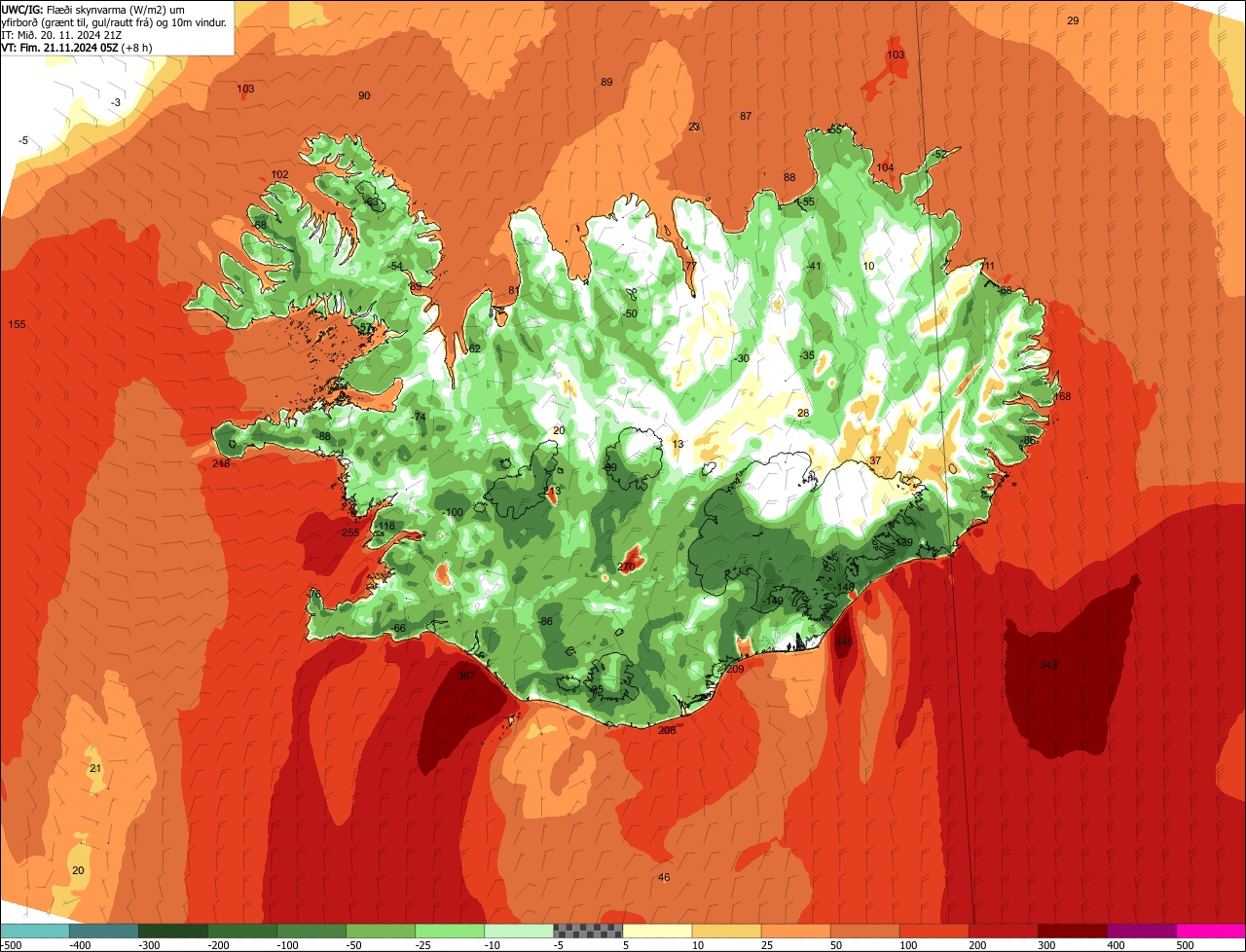The image size is (1246, 952).
Task: Click the legend swatch between -400 and -300
Action: coord(104,931)
